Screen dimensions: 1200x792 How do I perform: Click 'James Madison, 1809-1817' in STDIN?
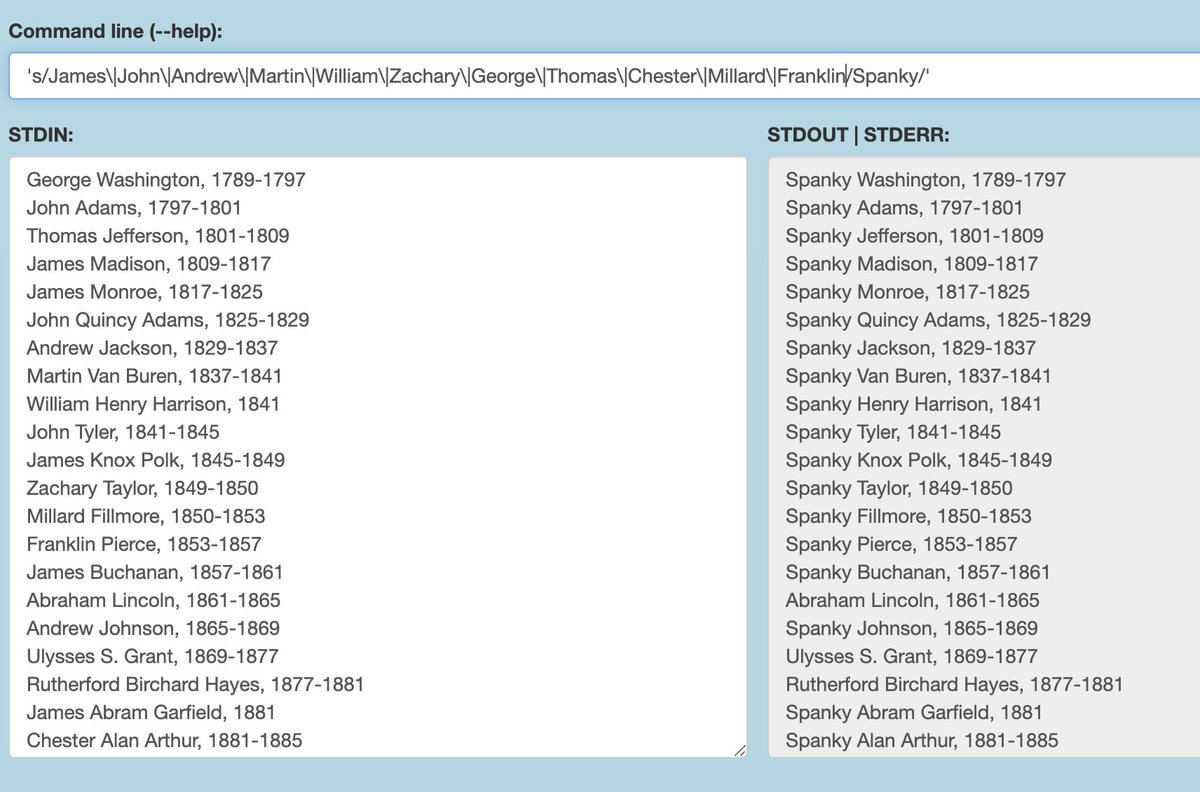[x=149, y=264]
